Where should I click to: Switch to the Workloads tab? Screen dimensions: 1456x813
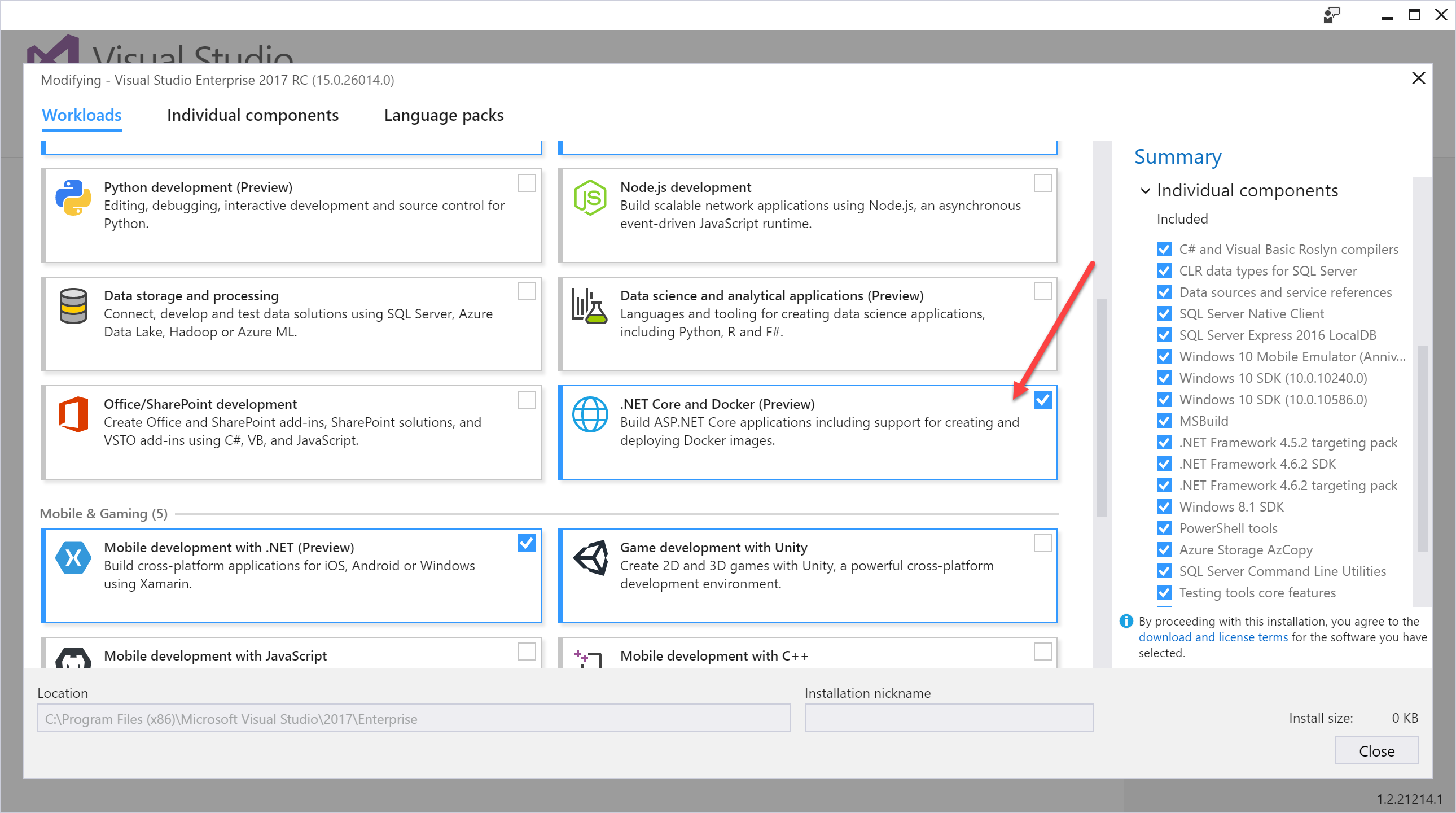coord(82,115)
